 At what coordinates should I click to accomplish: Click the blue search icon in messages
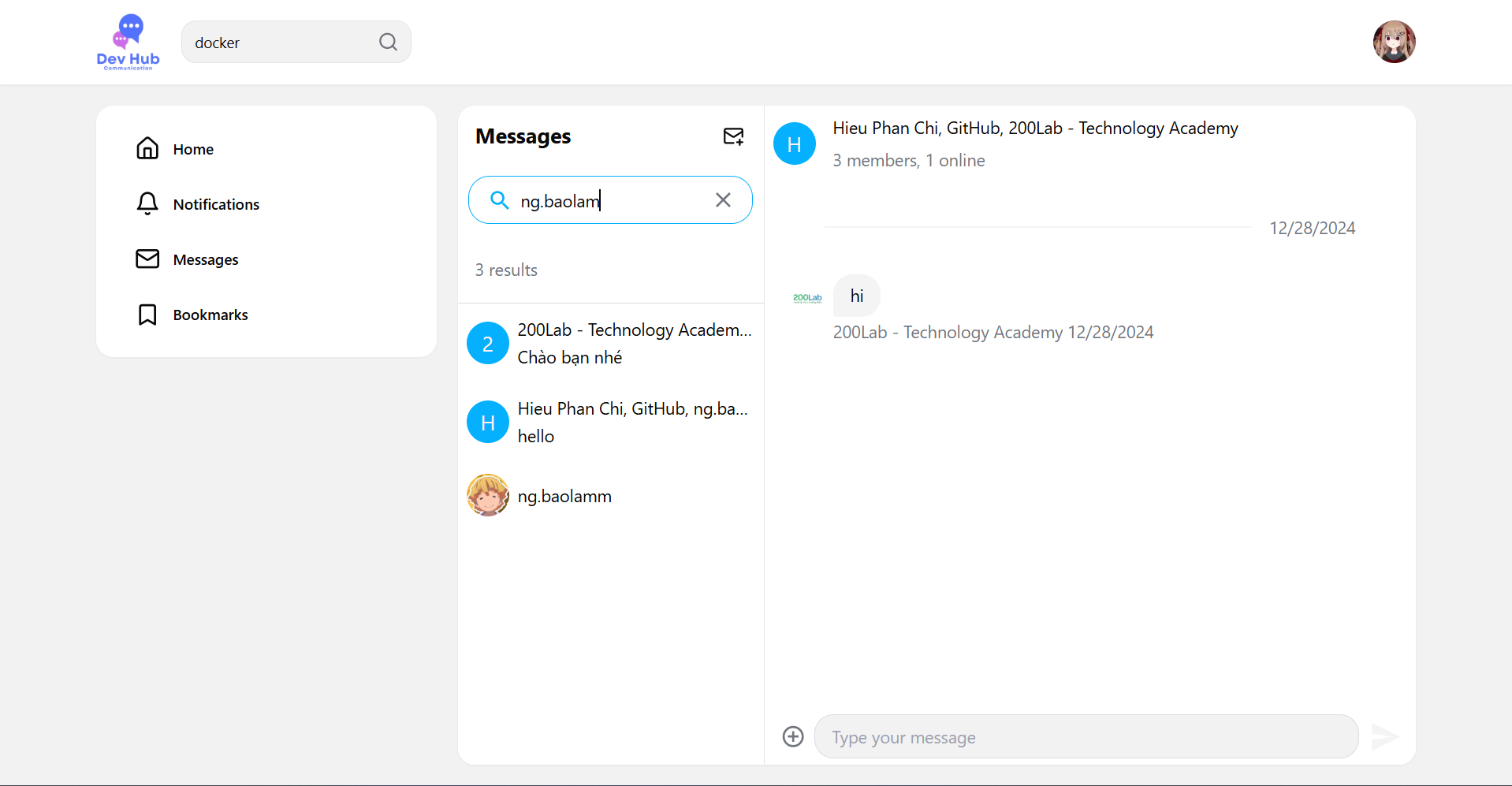click(x=500, y=199)
